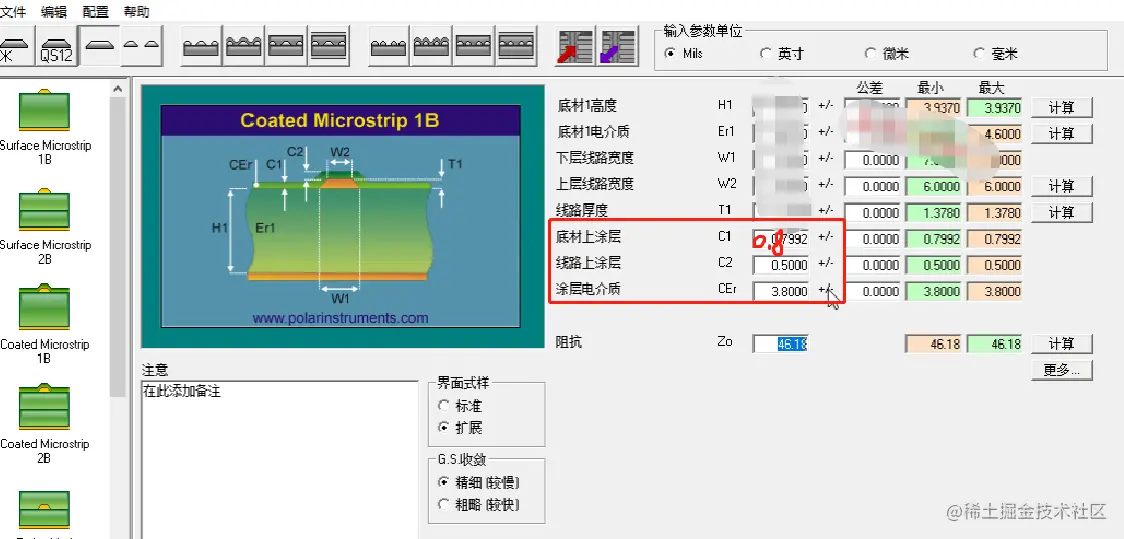The height and width of the screenshot is (539, 1124).
Task: Click 计算 button for Er1 row
Action: click(1062, 134)
